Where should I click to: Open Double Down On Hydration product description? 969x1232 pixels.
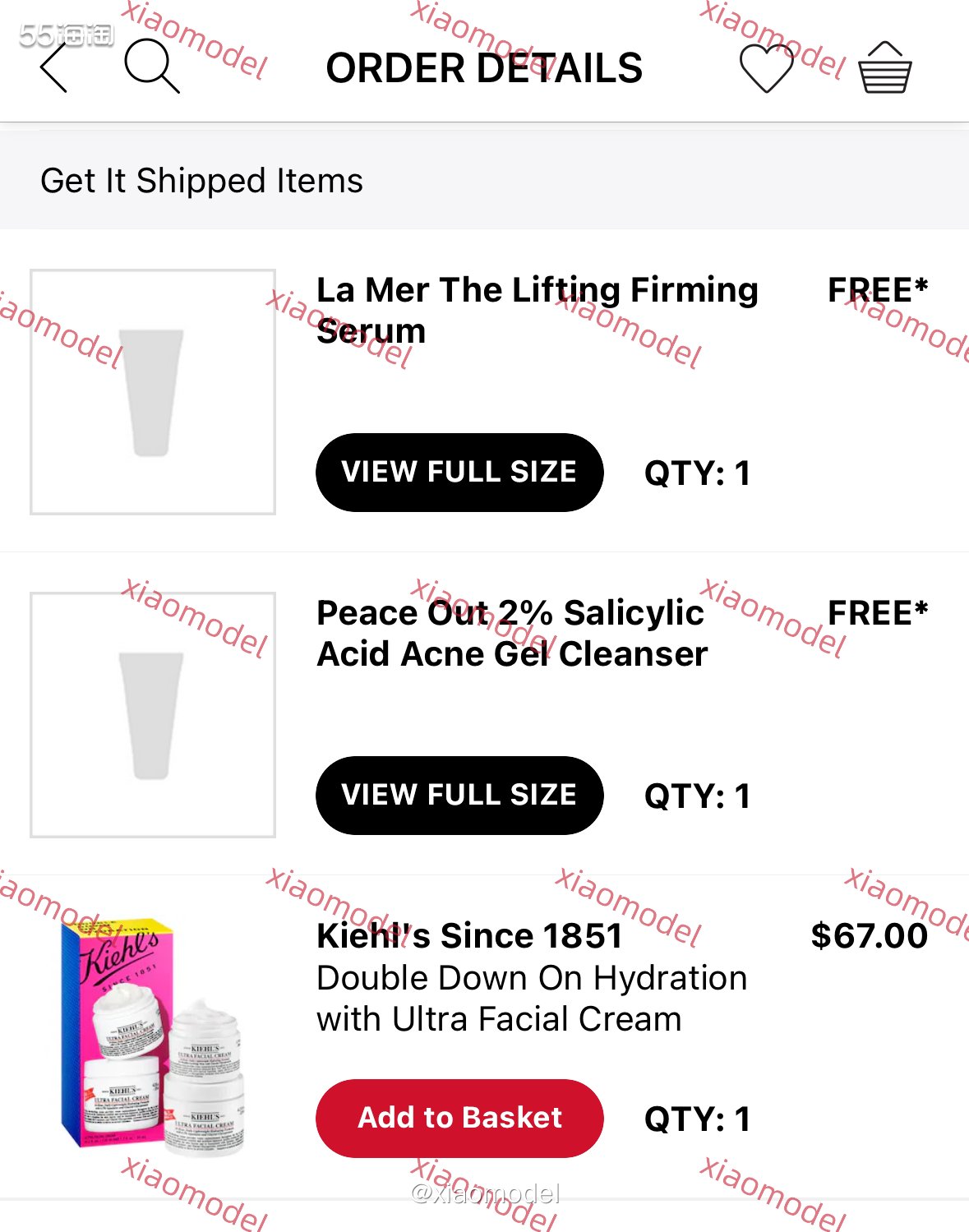531,999
